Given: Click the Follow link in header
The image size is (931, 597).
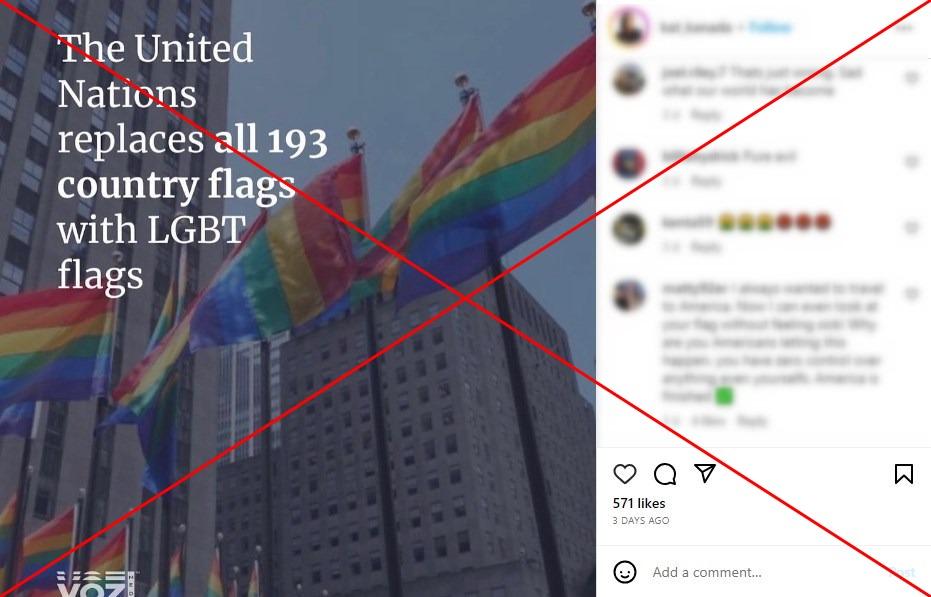Looking at the screenshot, I should point(770,27).
